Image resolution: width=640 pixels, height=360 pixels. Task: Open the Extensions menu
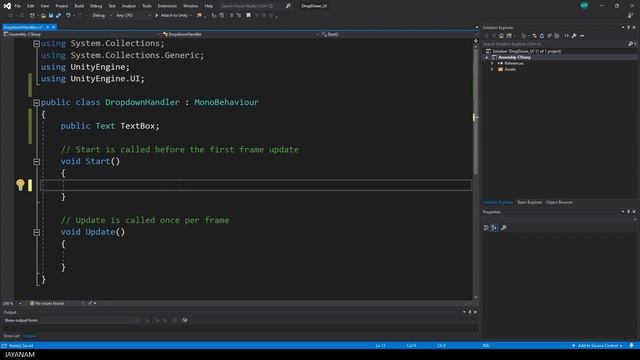click(167, 6)
